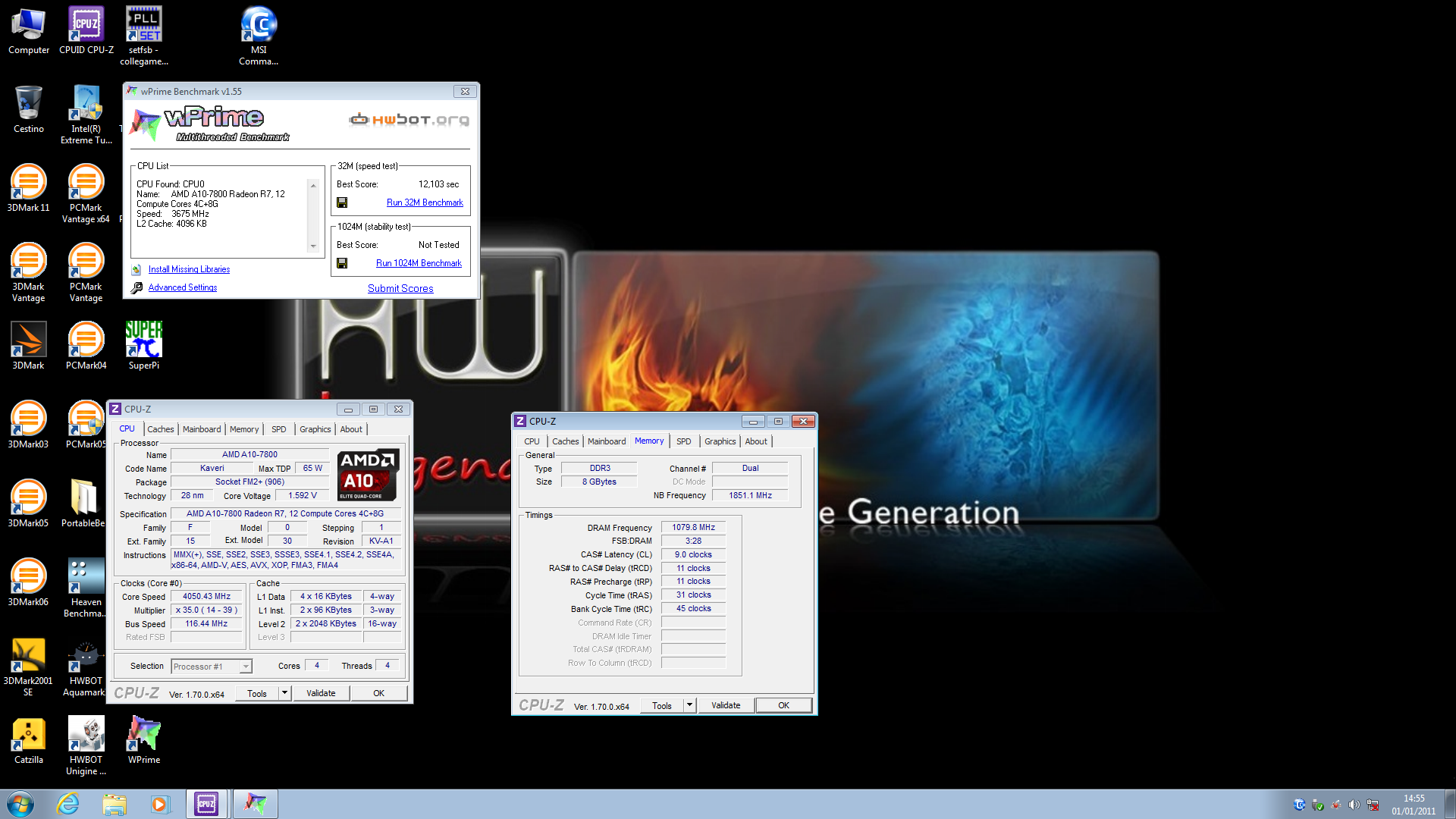Open the CPUID CPU-Z desktop shortcut
This screenshot has height=819, width=1456.
click(x=86, y=30)
